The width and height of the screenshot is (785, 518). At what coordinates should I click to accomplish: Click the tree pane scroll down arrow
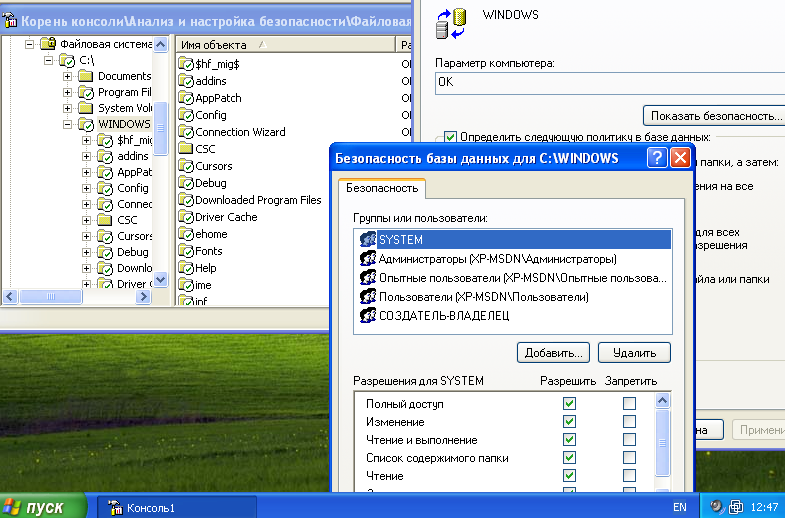(161, 279)
